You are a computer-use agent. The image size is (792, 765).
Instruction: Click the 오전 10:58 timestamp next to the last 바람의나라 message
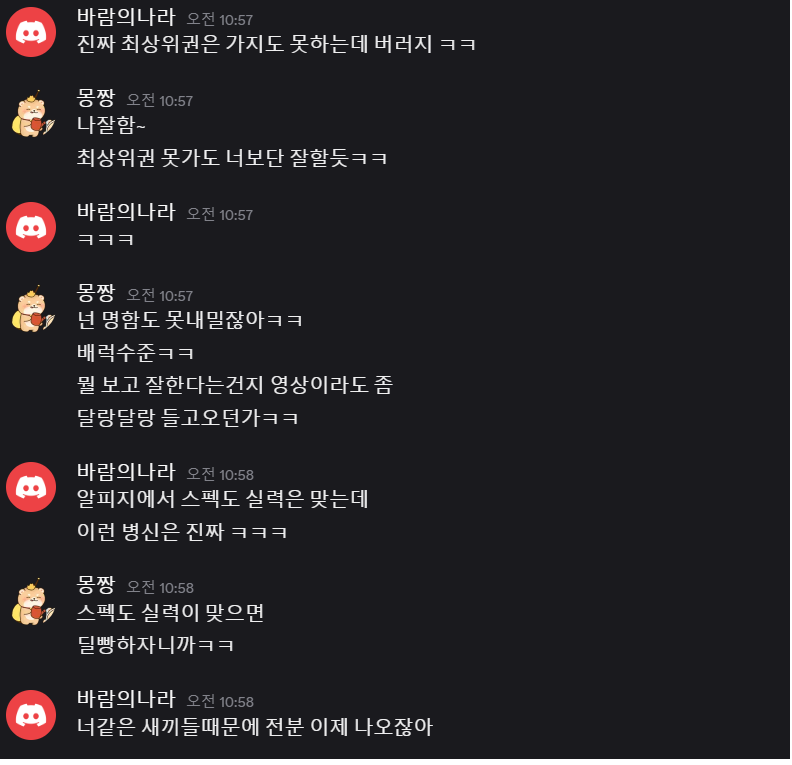click(220, 701)
